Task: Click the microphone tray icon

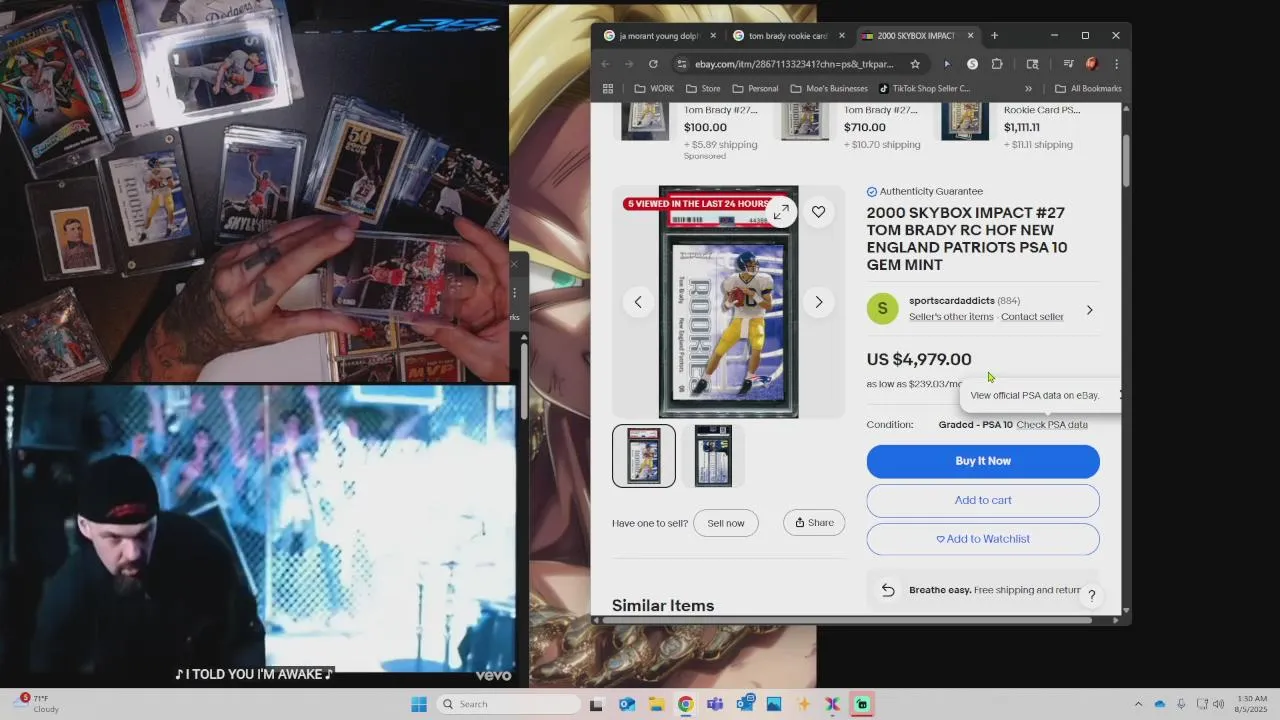Action: pos(1181,704)
